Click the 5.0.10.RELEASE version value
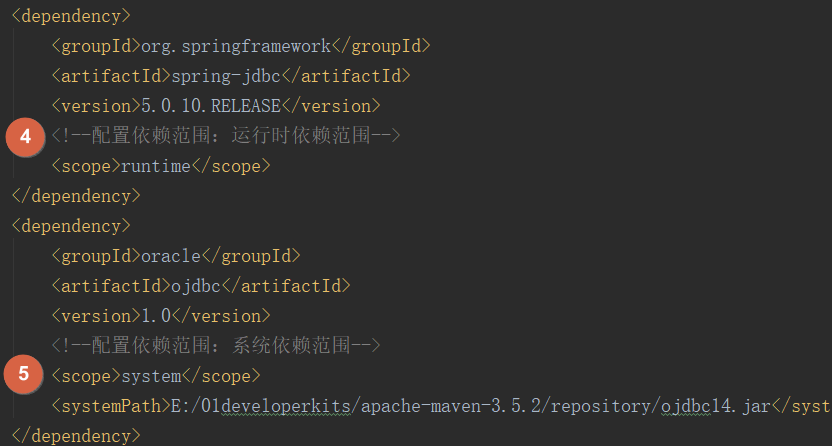 (211, 106)
